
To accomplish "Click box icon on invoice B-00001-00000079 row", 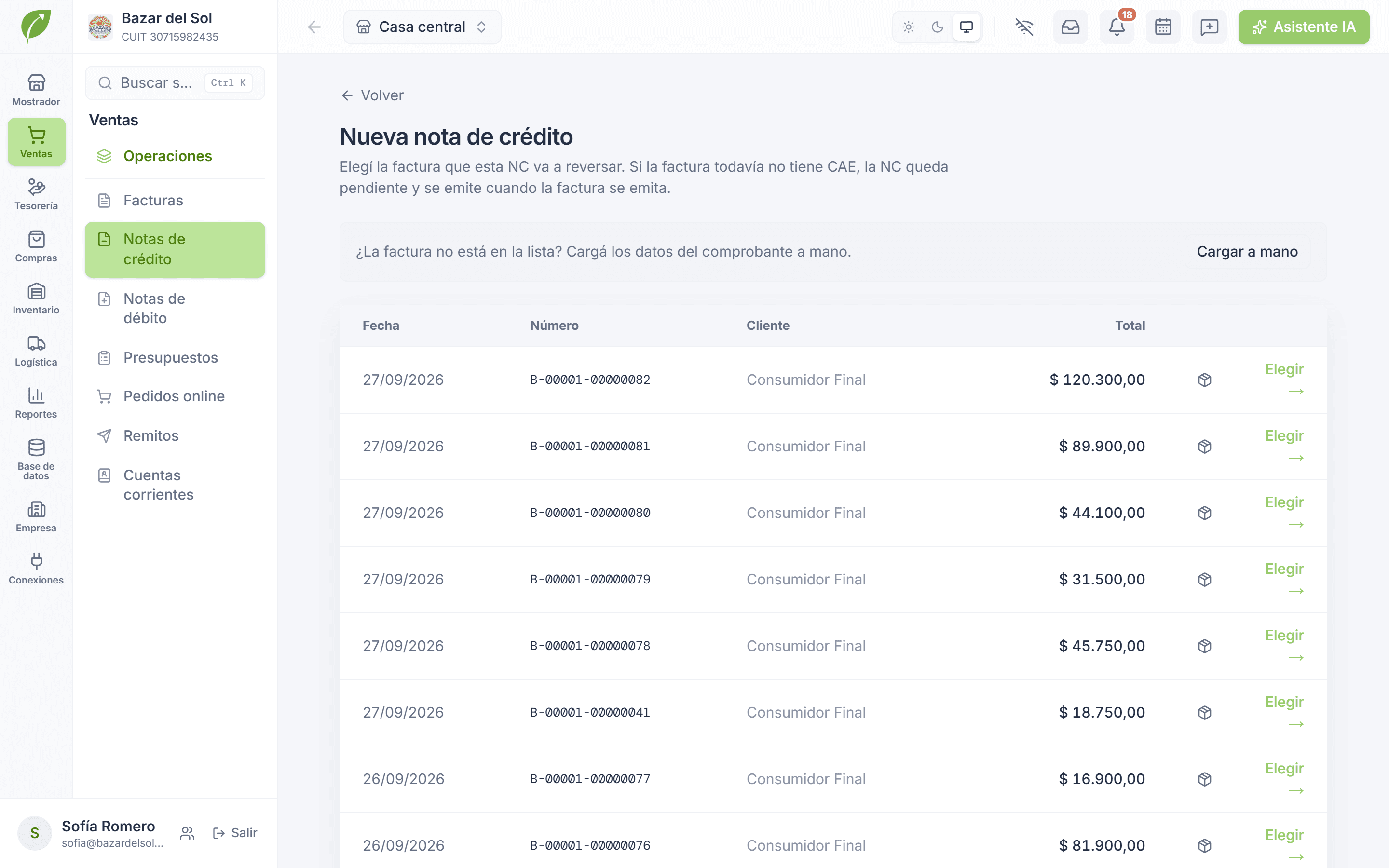I will pos(1205,580).
